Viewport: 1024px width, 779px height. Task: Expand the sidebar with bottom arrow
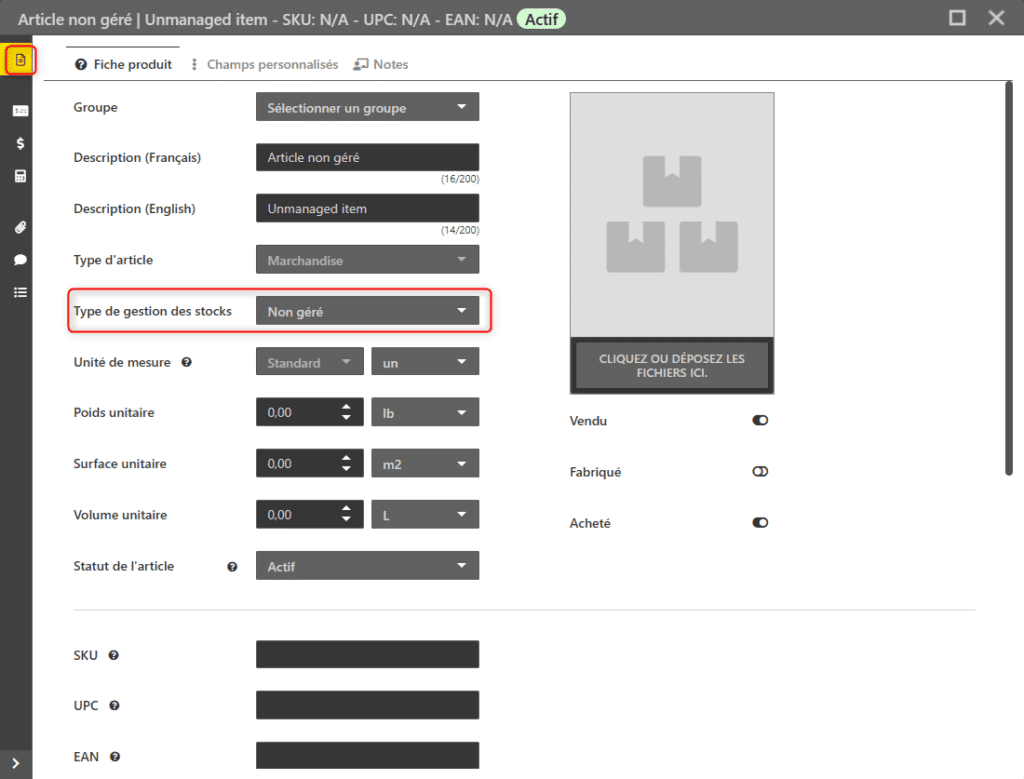(16, 763)
